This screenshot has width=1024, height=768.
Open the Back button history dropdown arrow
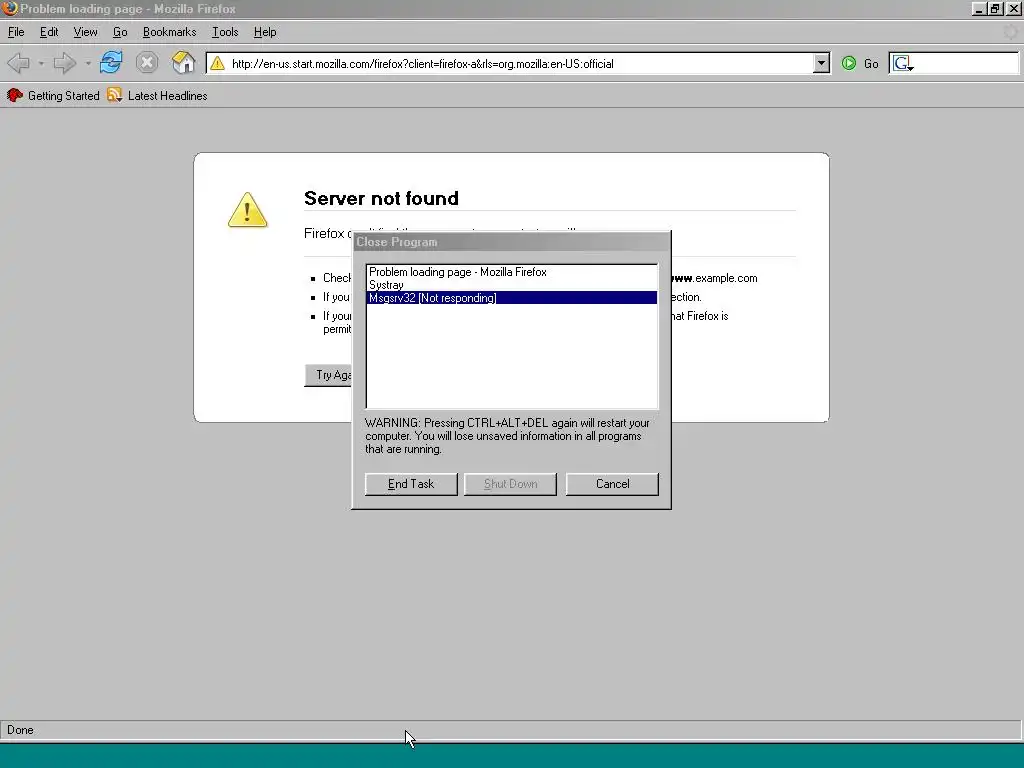pos(41,63)
